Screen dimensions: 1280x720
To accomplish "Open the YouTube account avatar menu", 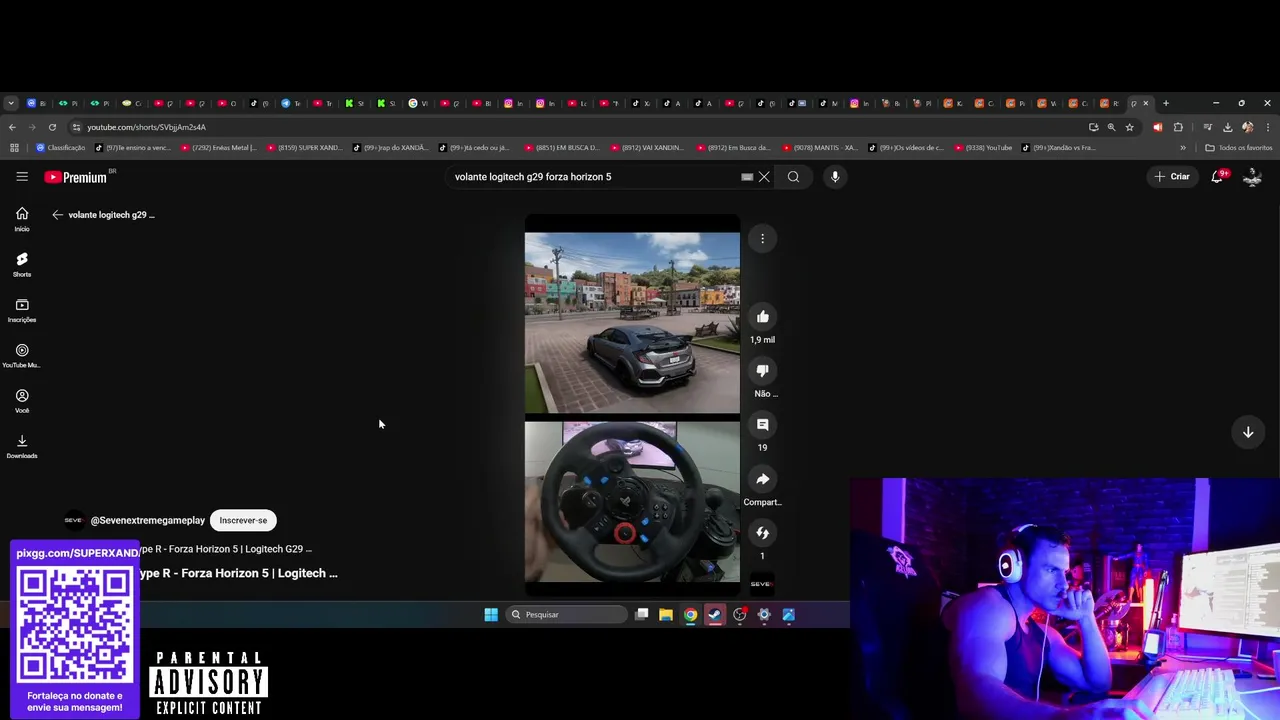I will point(1252,177).
